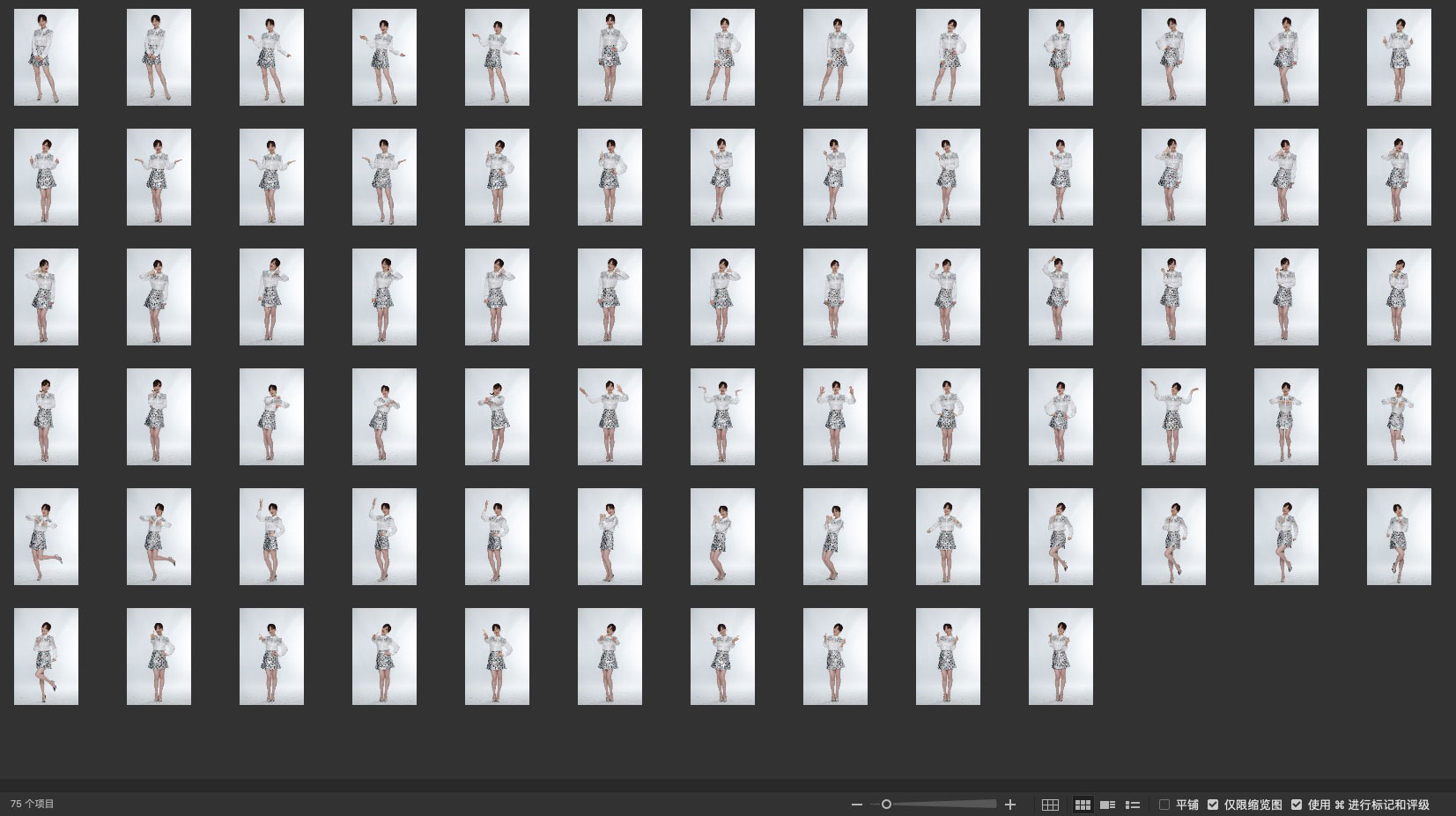Toggle the lock thumbnail grid icon

coord(1050,805)
